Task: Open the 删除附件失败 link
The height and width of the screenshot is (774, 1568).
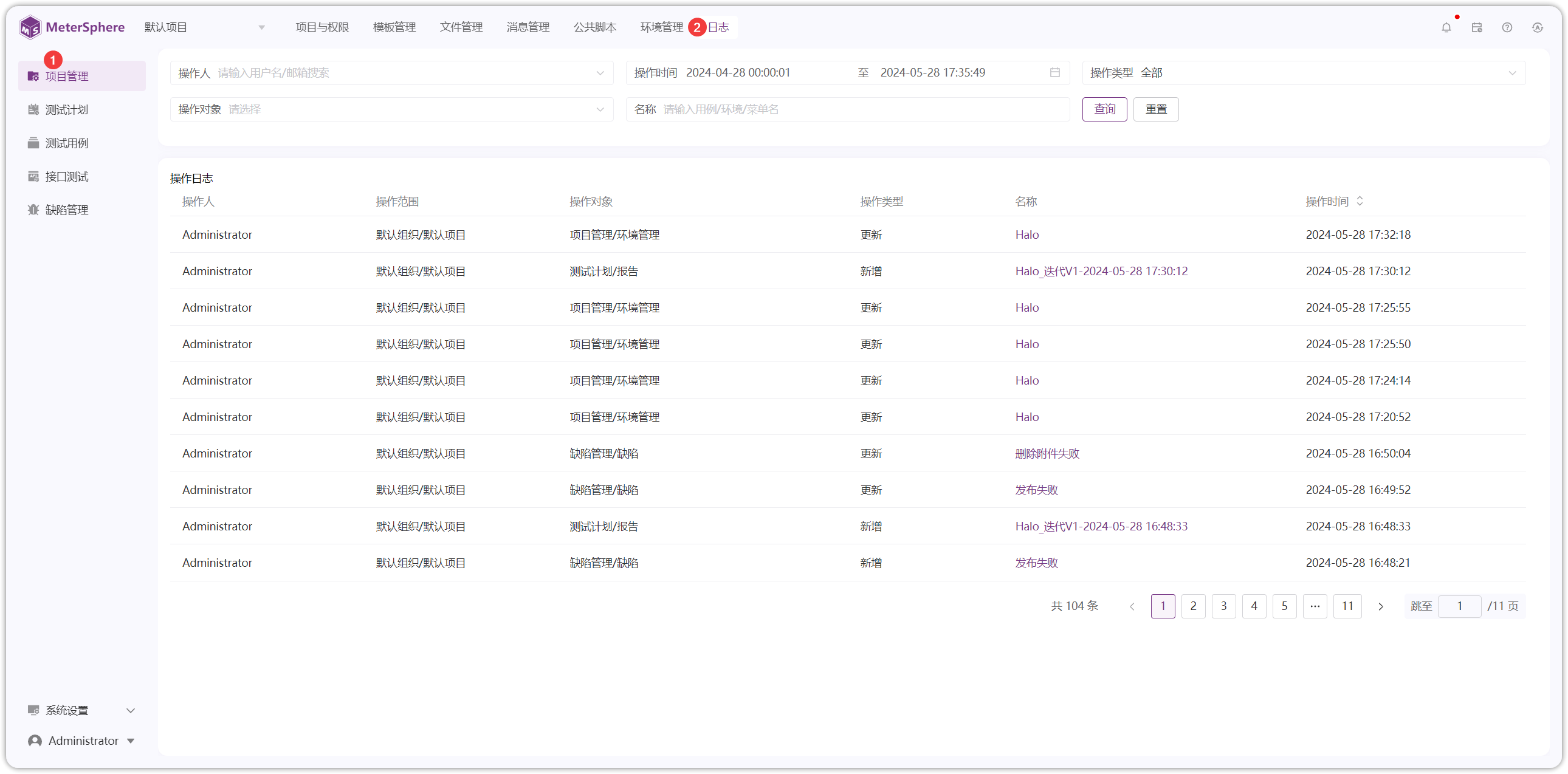Action: pyautogui.click(x=1047, y=453)
